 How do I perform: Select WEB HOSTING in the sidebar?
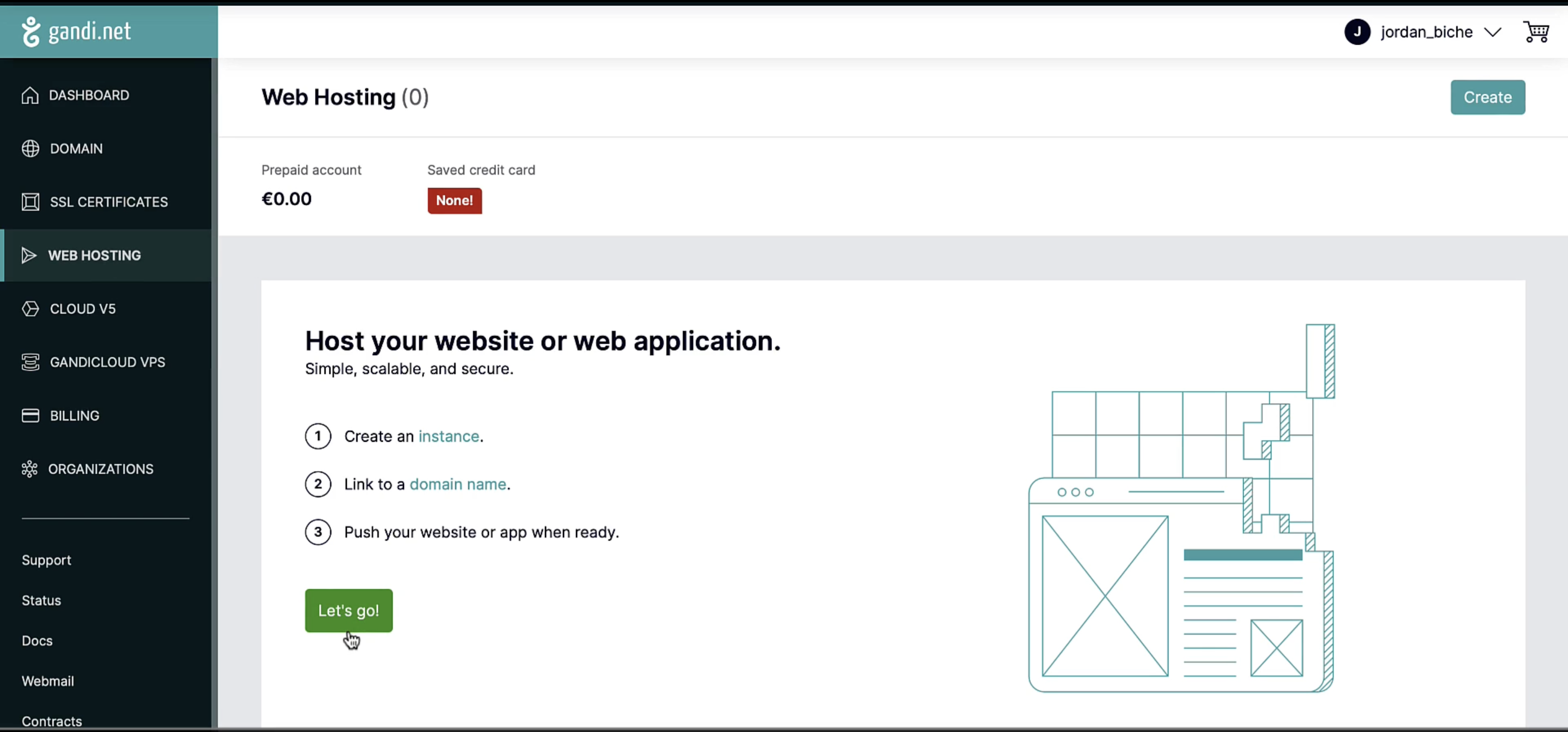(106, 255)
